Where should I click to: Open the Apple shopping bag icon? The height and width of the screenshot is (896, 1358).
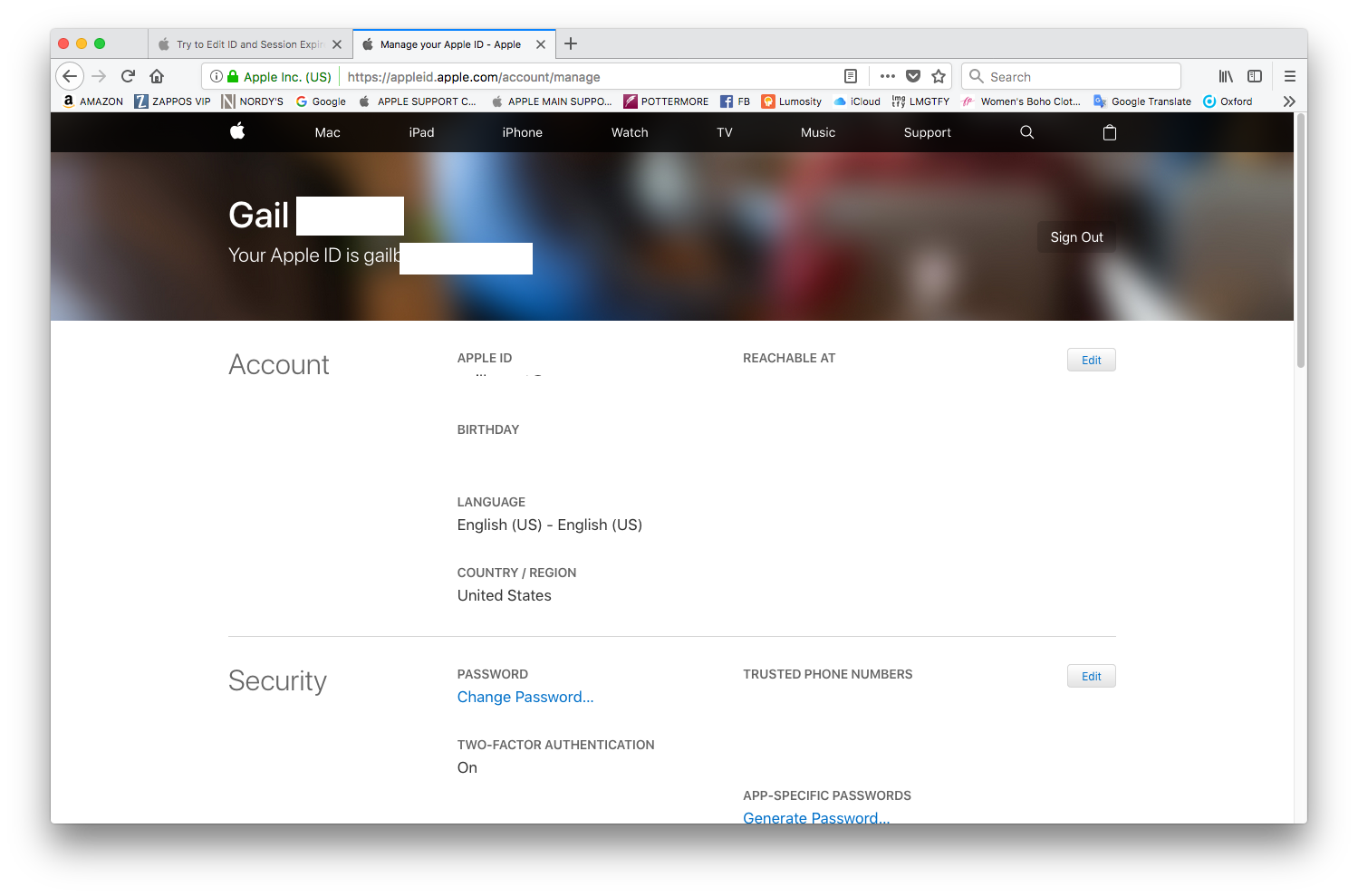click(x=1110, y=132)
